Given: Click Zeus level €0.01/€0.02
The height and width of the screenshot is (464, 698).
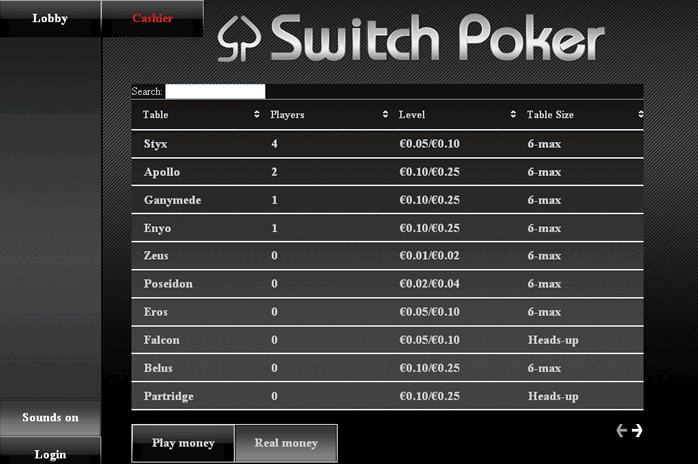Looking at the screenshot, I should [x=429, y=256].
